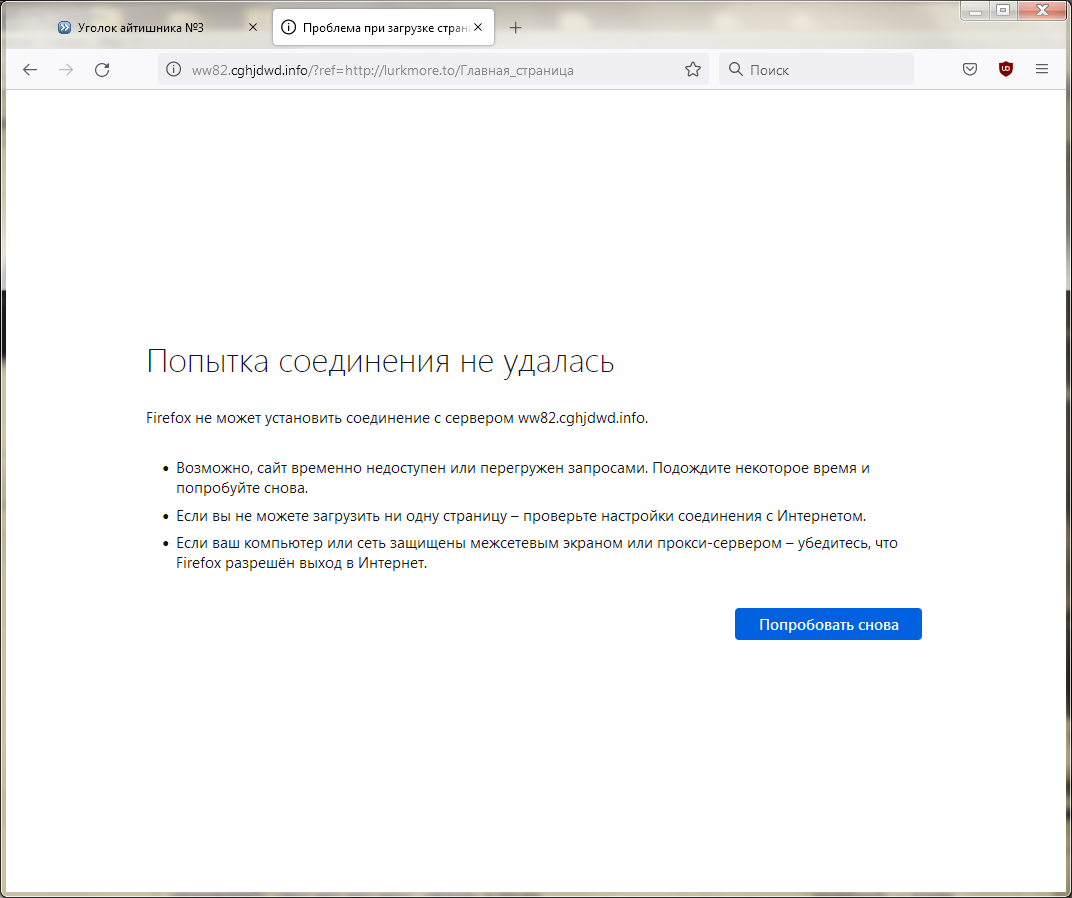Open site information icon in address bar
The width and height of the screenshot is (1072, 898).
click(174, 70)
